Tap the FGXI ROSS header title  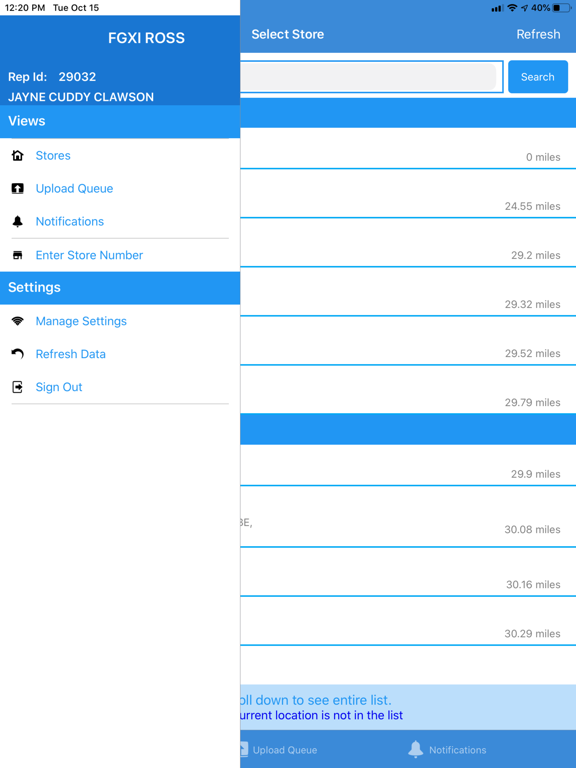coord(146,38)
